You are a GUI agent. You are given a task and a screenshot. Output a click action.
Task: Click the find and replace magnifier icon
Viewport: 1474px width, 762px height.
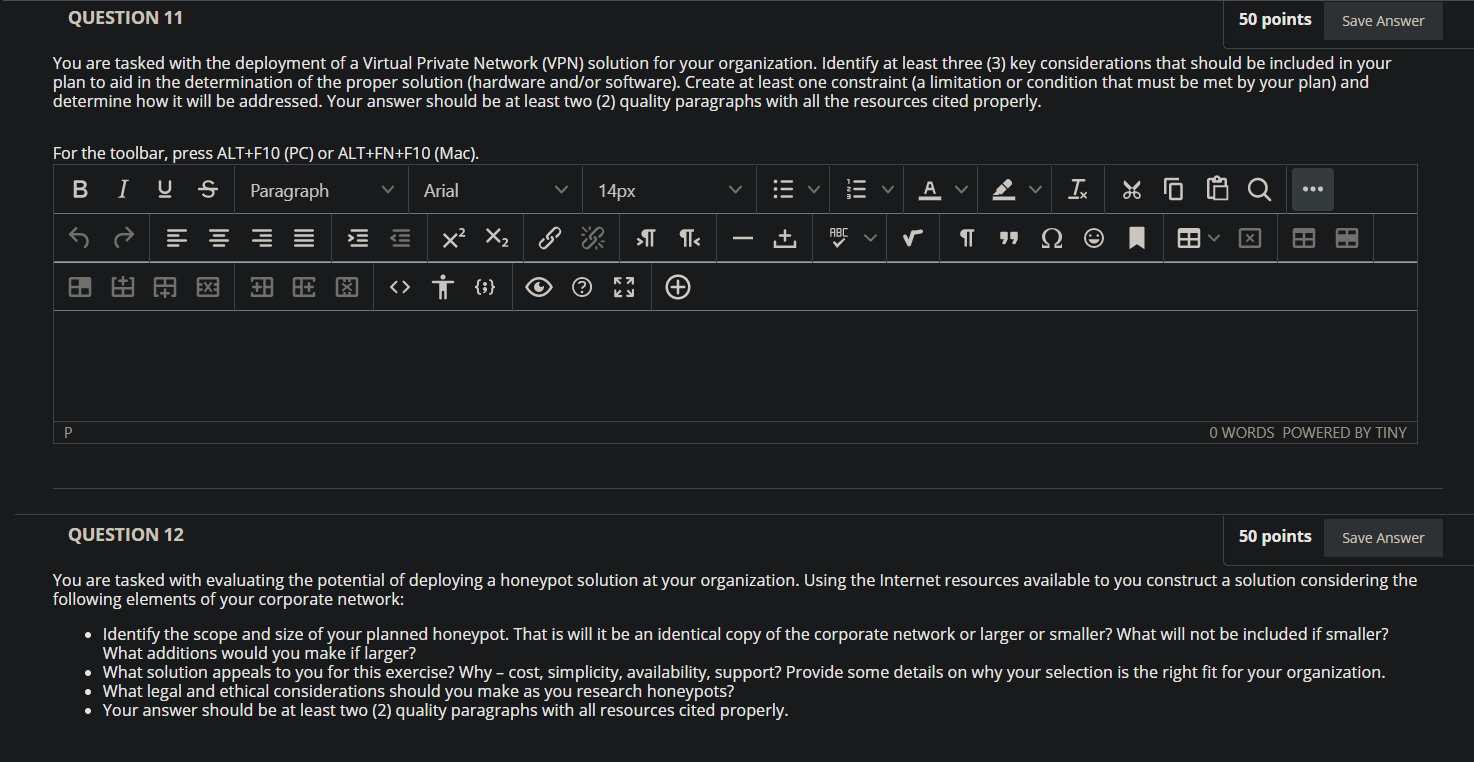coord(1259,189)
